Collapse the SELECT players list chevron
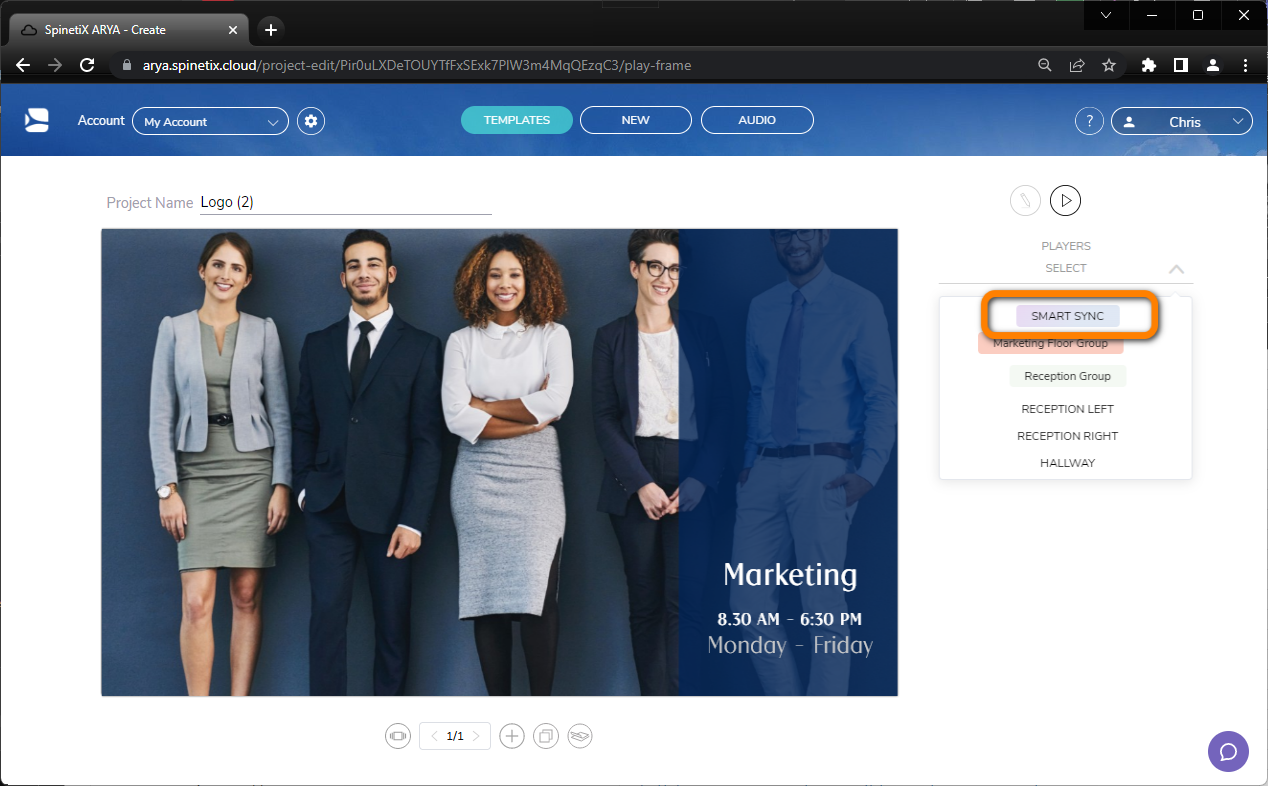Viewport: 1268px width, 786px height. (x=1176, y=268)
